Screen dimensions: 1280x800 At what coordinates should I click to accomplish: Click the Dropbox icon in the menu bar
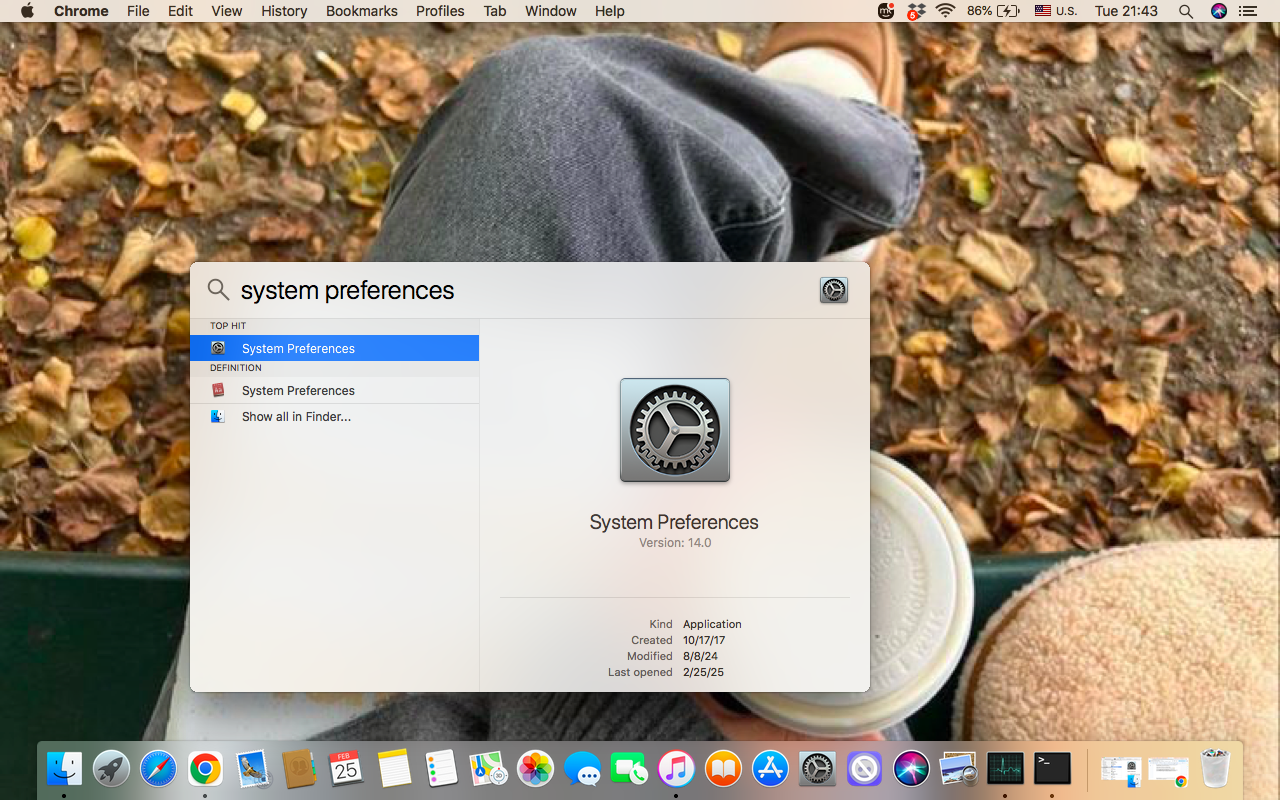[x=916, y=11]
